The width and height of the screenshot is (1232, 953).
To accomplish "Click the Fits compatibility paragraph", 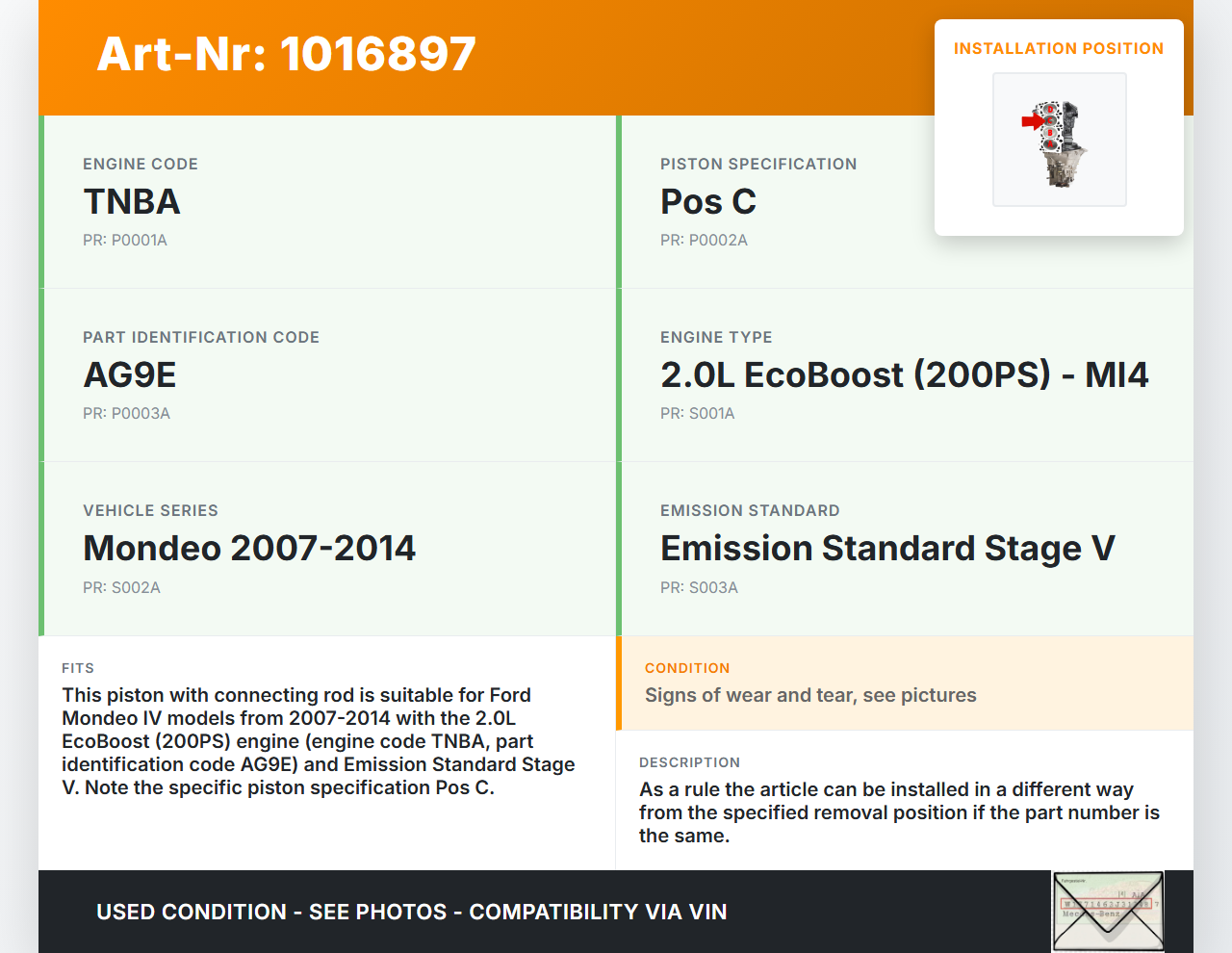I will click(318, 741).
